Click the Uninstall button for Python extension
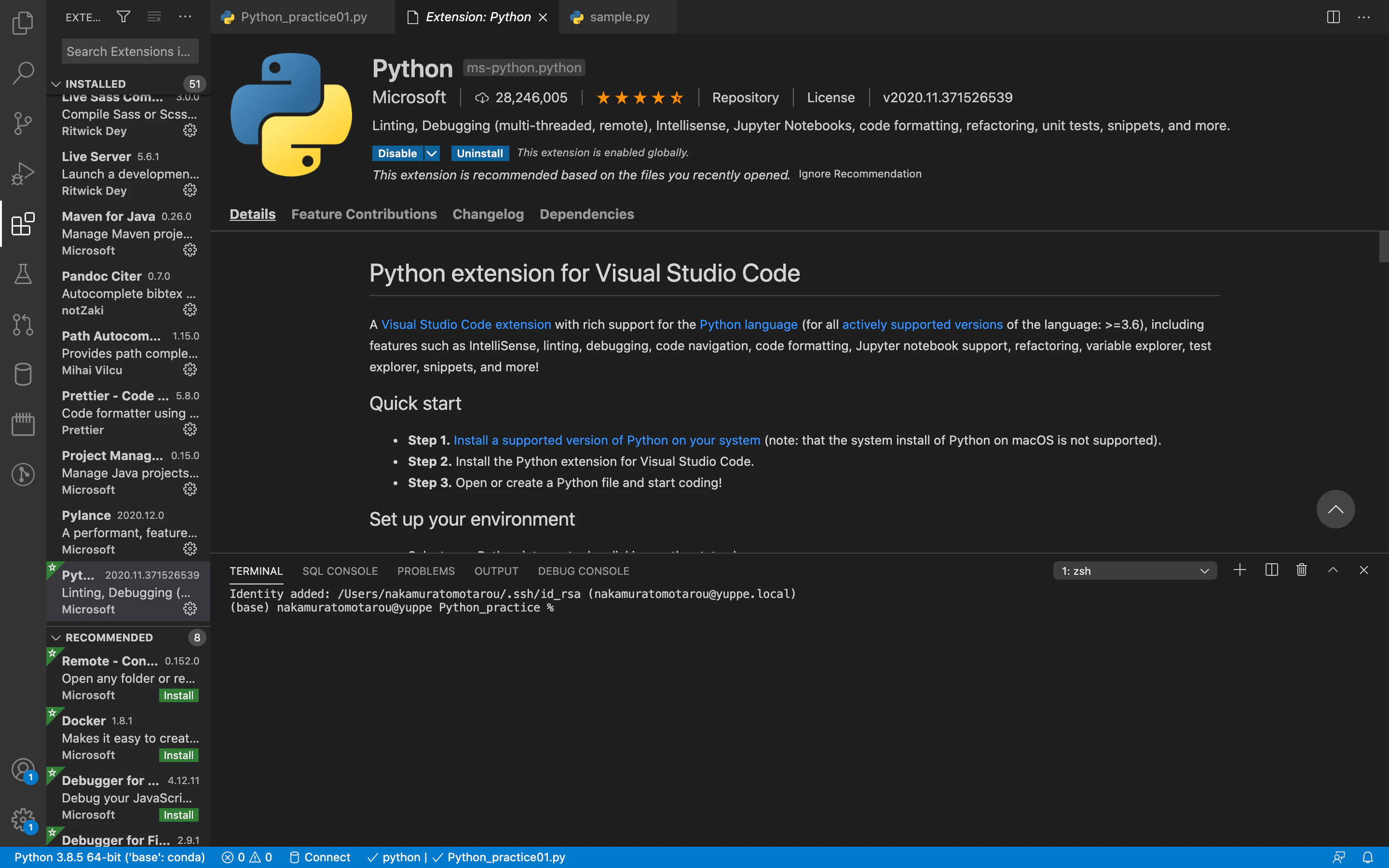The width and height of the screenshot is (1389, 868). pyautogui.click(x=480, y=153)
